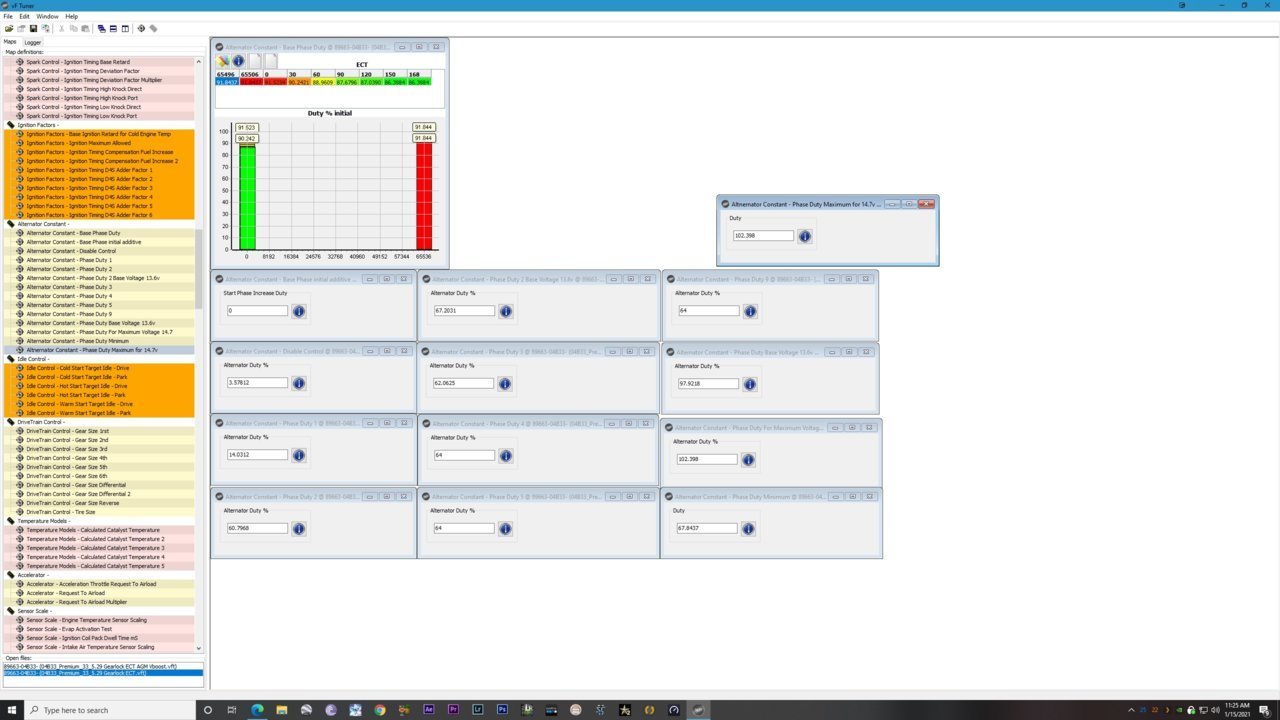Viewport: 1280px width, 720px height.
Task: Click the green bar in Duty % chart
Action: coord(247,197)
